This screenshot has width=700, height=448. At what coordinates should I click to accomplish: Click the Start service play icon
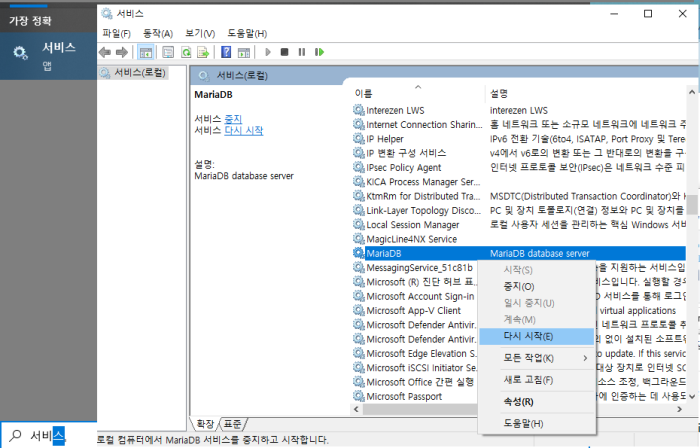268,52
